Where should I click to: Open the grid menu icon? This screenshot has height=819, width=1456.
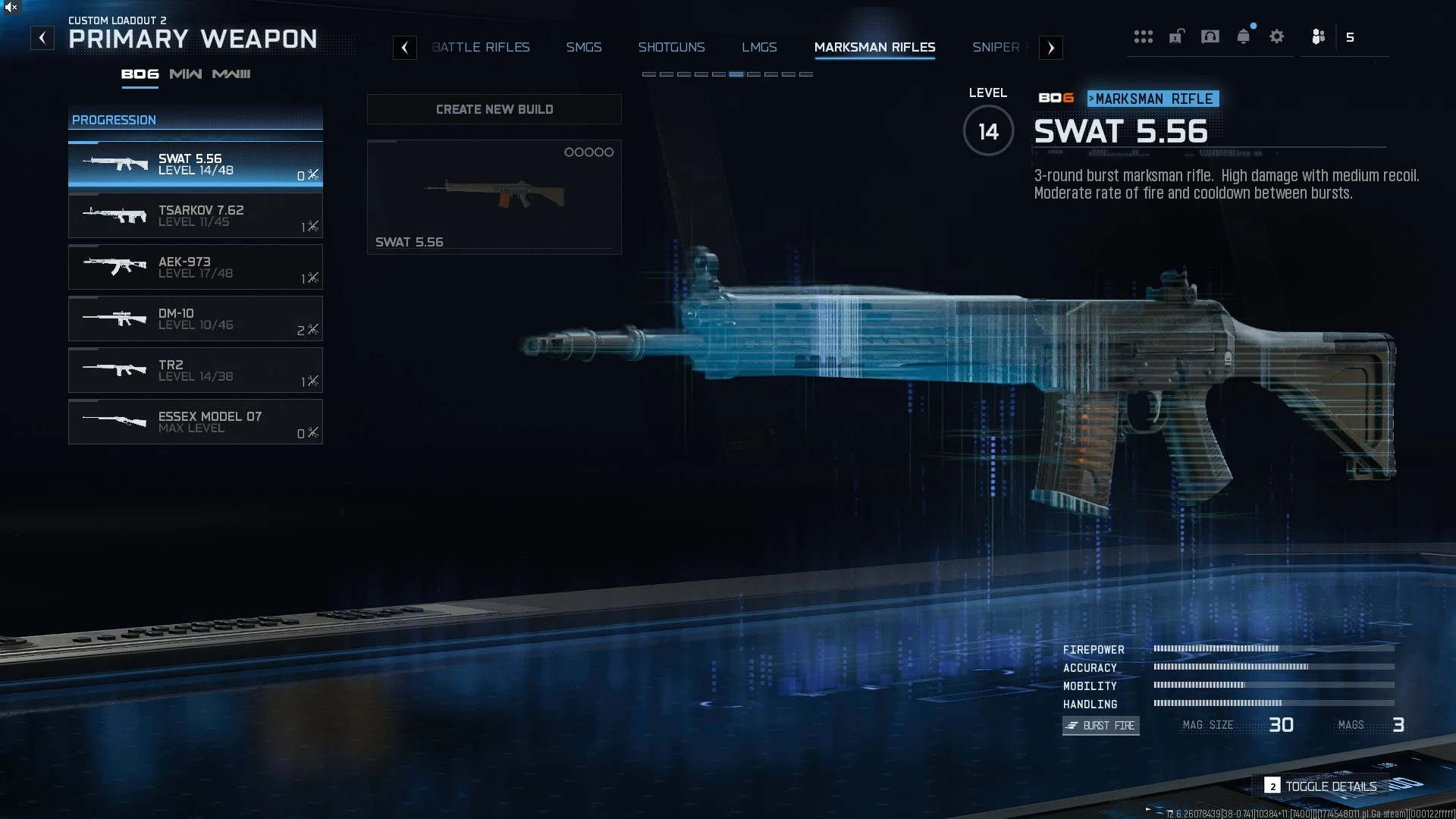[x=1143, y=36]
